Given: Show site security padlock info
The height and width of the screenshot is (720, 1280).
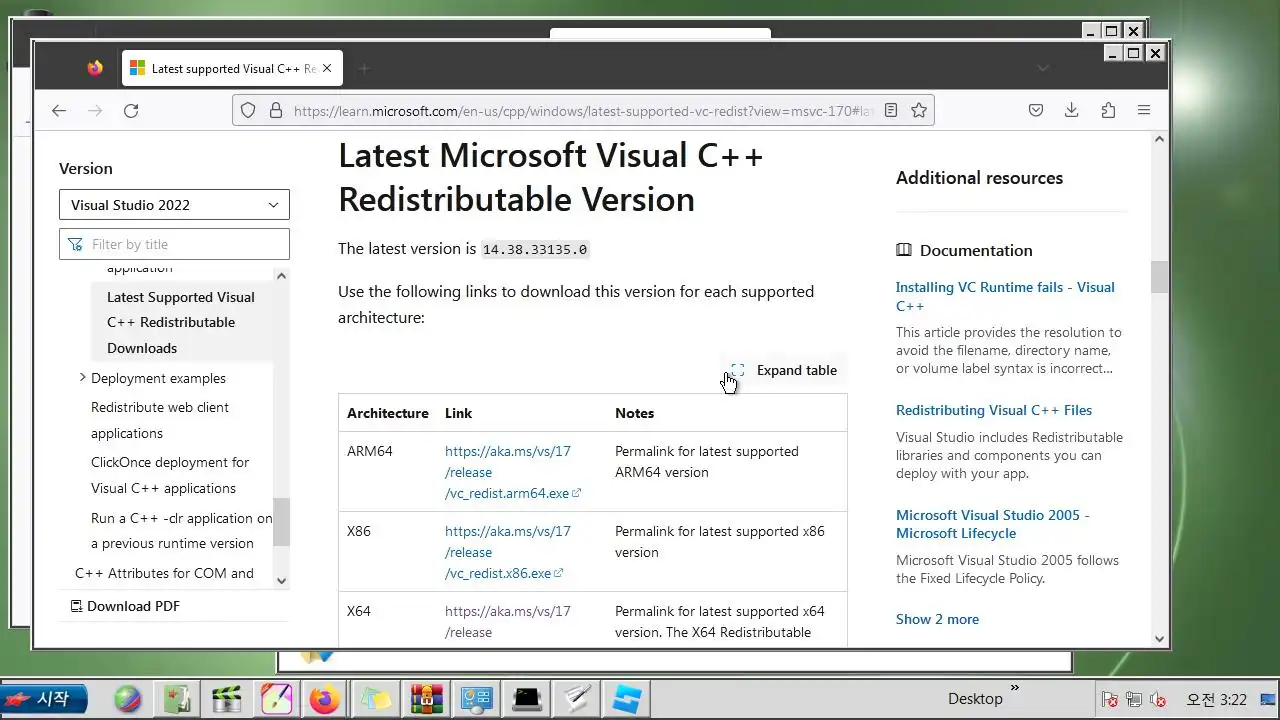Looking at the screenshot, I should coord(276,111).
